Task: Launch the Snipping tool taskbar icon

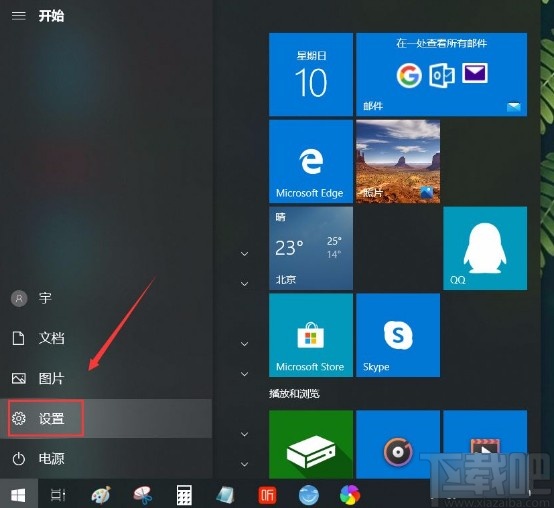Action: pyautogui.click(x=143, y=495)
